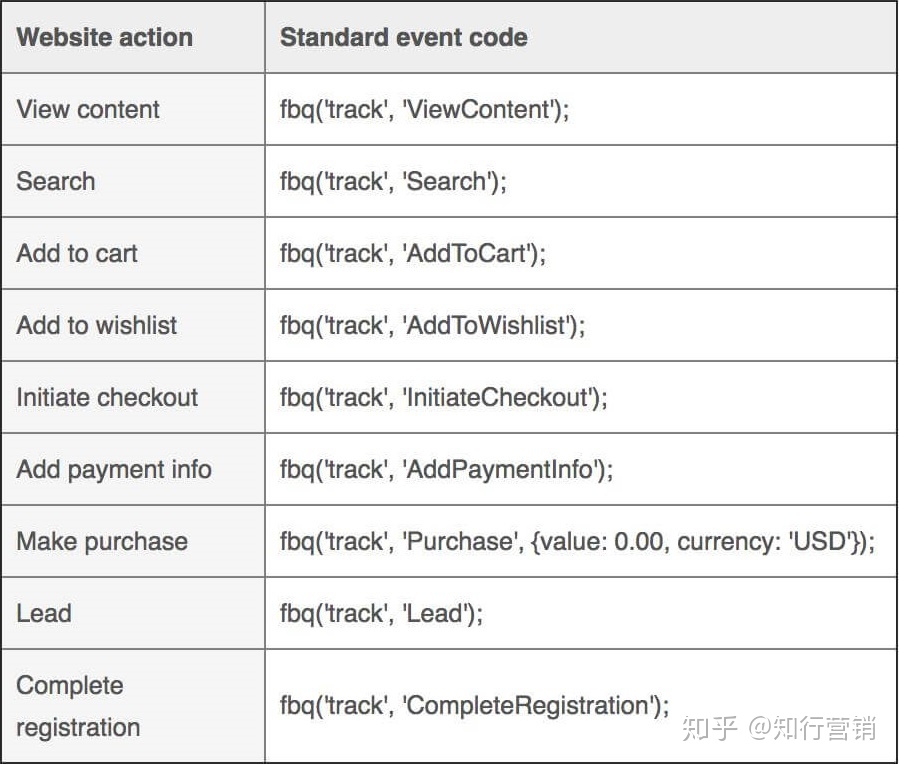Click the AddToWishlist event code
Screen dimensions: 899x765
(432, 326)
